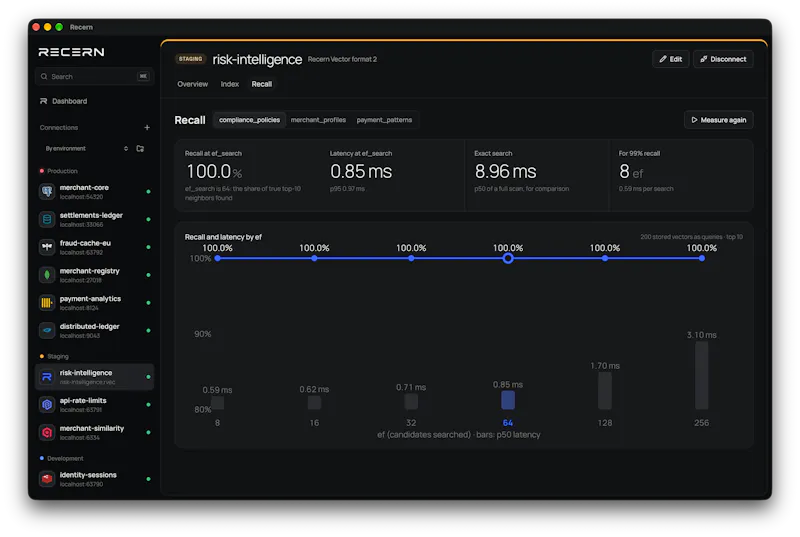
Task: Click the fraud-cache-eu connection icon
Action: pyautogui.click(x=47, y=247)
